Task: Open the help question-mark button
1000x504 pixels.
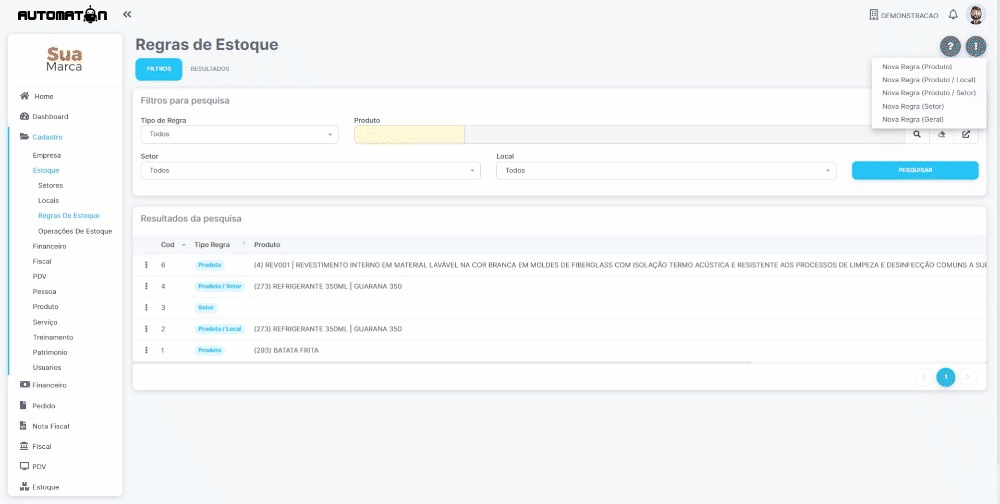Action: (x=950, y=47)
